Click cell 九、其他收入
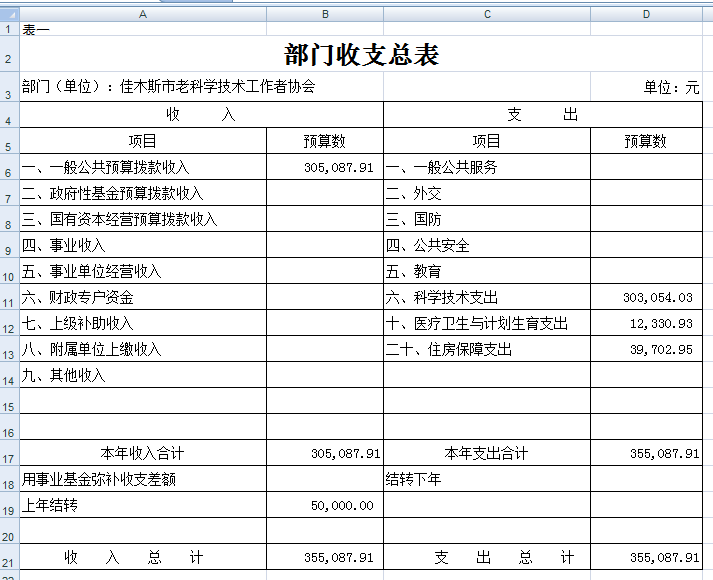The height and width of the screenshot is (580, 713). (143, 375)
